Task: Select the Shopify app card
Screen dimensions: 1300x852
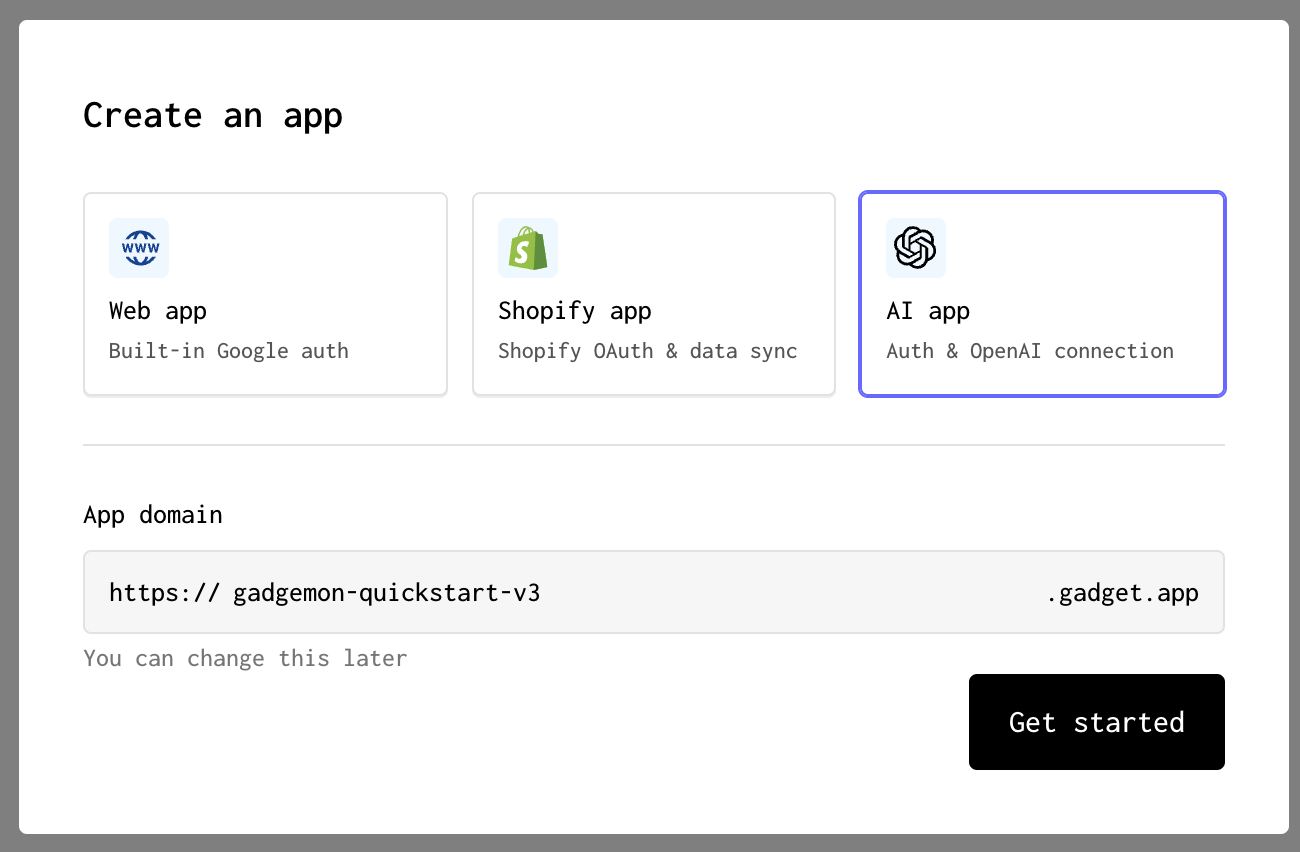Action: [x=654, y=294]
